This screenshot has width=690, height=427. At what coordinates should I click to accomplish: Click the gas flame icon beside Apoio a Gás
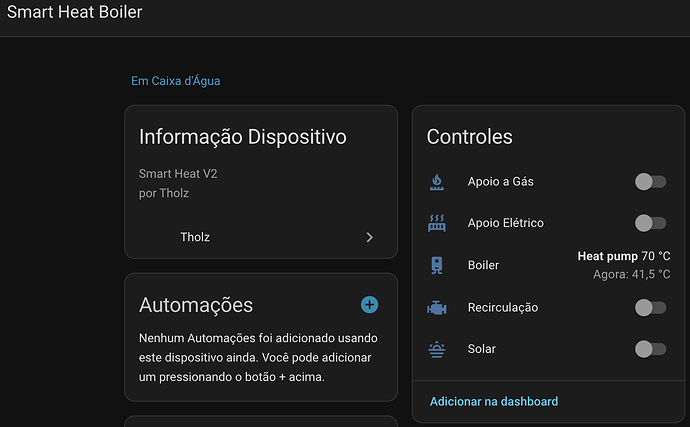(437, 182)
